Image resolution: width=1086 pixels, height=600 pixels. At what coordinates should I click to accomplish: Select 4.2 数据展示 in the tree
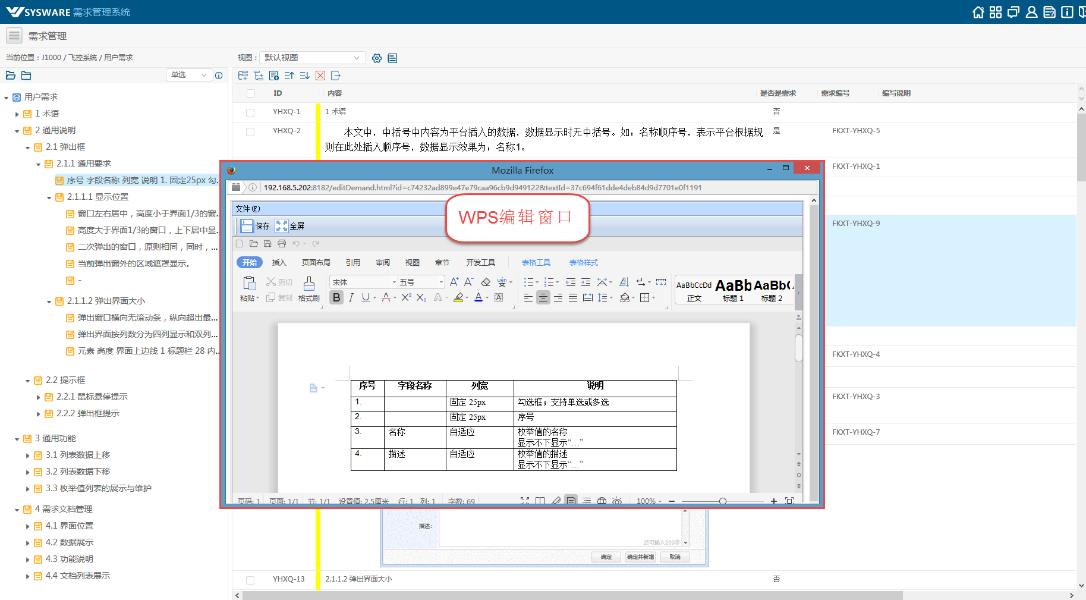click(77, 542)
